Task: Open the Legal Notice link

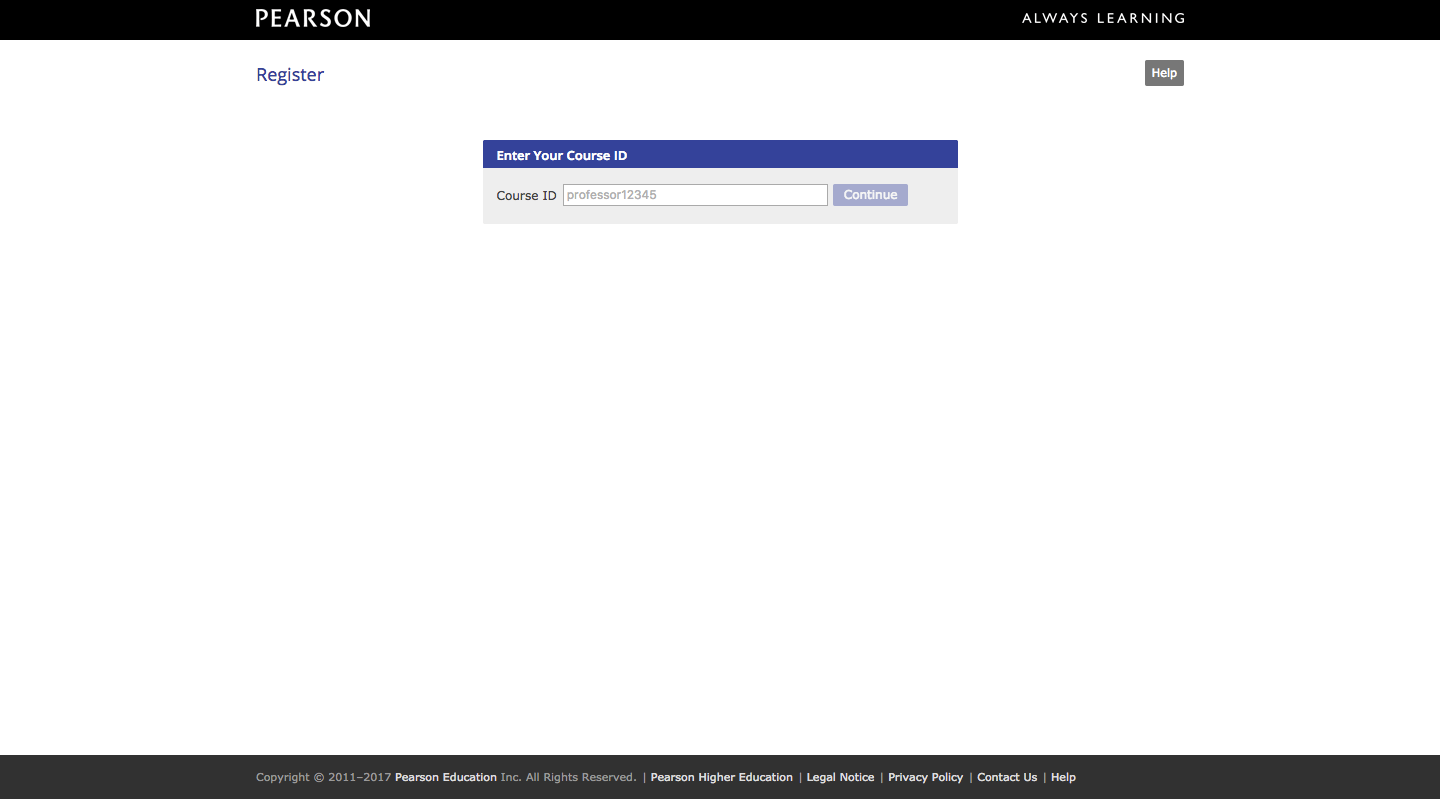Action: (x=840, y=778)
